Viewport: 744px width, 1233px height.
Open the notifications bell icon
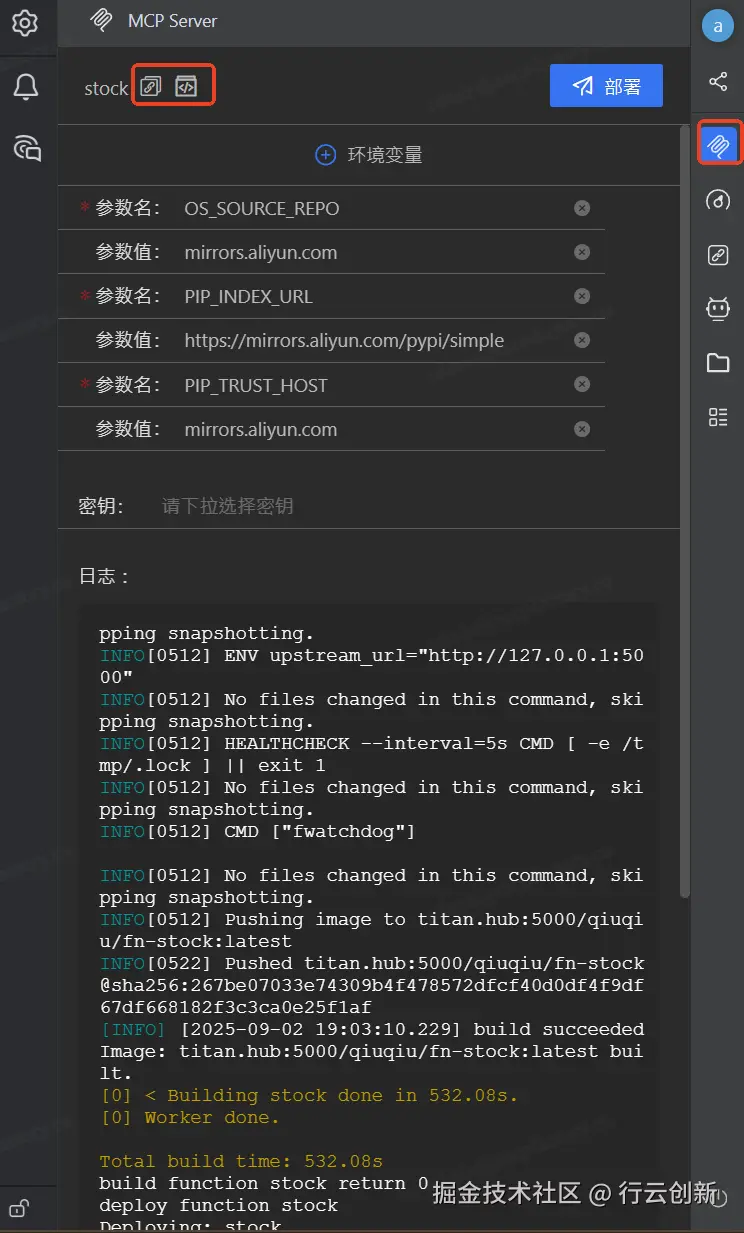point(26,87)
